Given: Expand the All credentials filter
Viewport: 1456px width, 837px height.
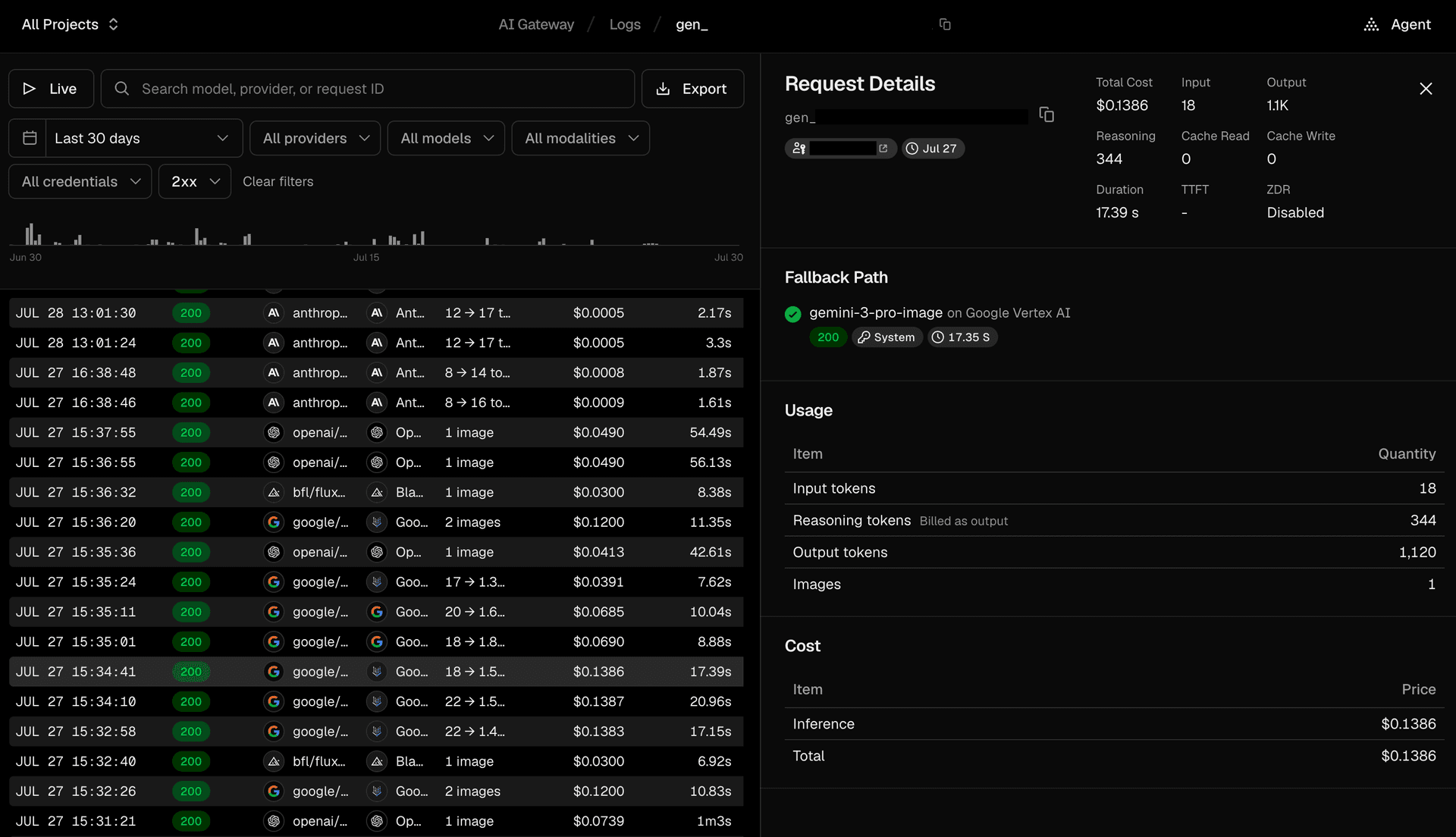Looking at the screenshot, I should pos(80,181).
